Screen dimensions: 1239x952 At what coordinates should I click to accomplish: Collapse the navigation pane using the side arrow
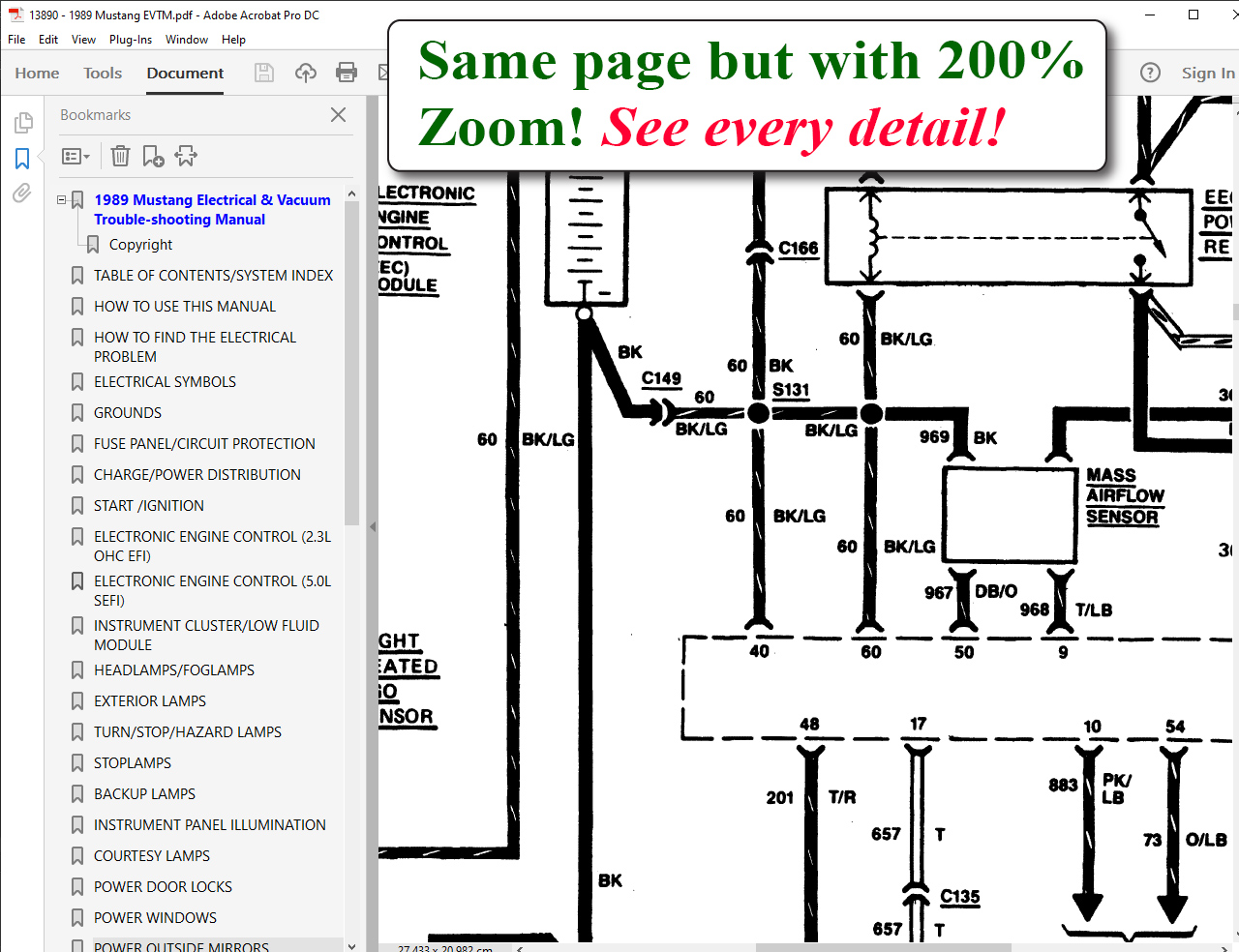coord(373,527)
